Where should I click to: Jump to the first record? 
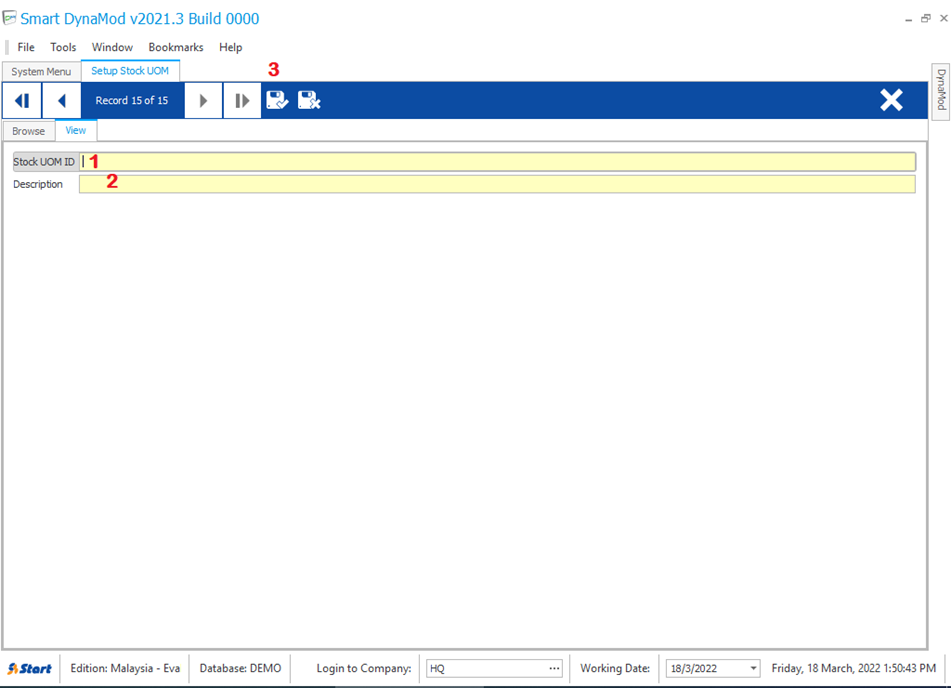[x=21, y=100]
